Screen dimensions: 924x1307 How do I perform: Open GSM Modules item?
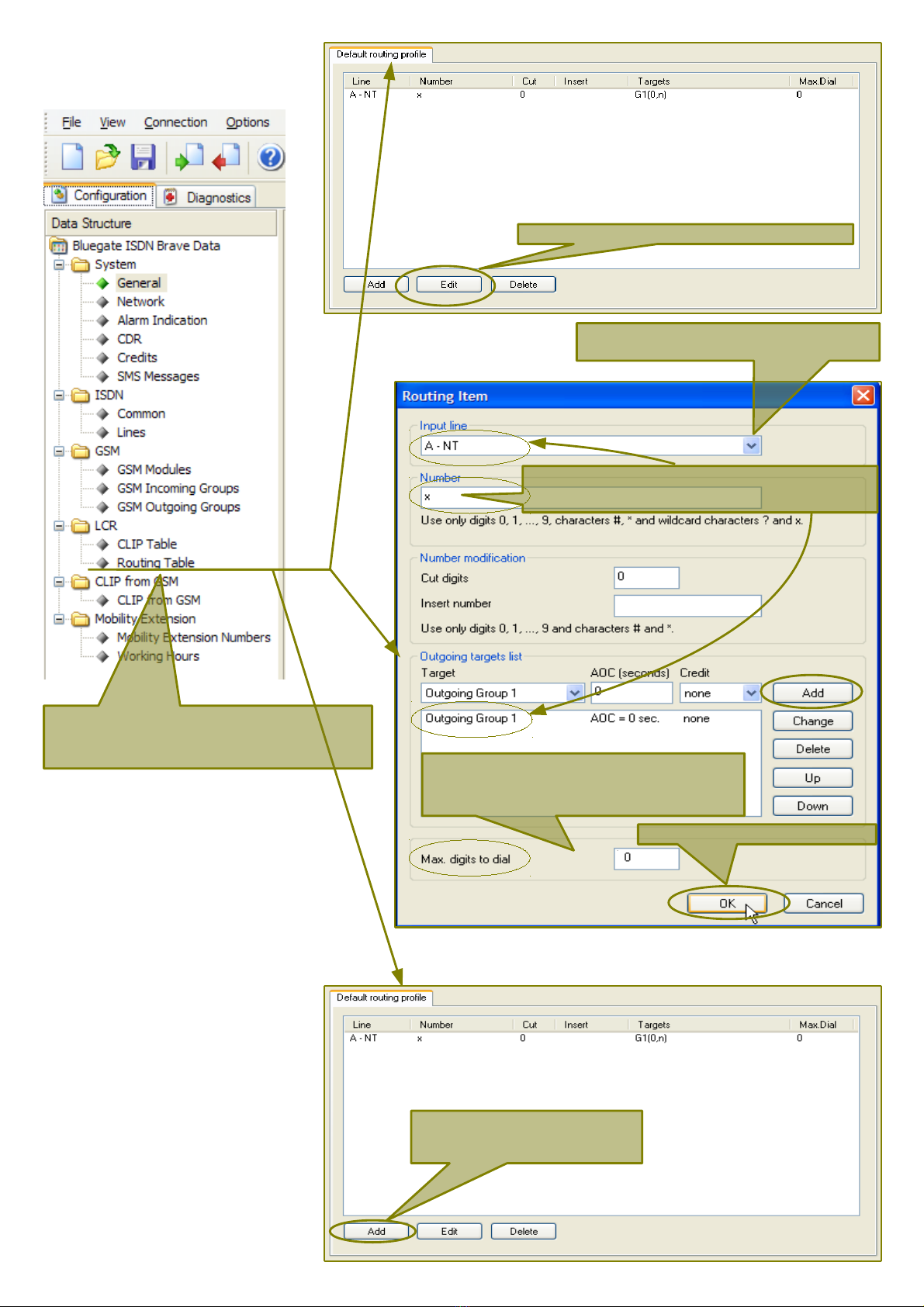[154, 469]
